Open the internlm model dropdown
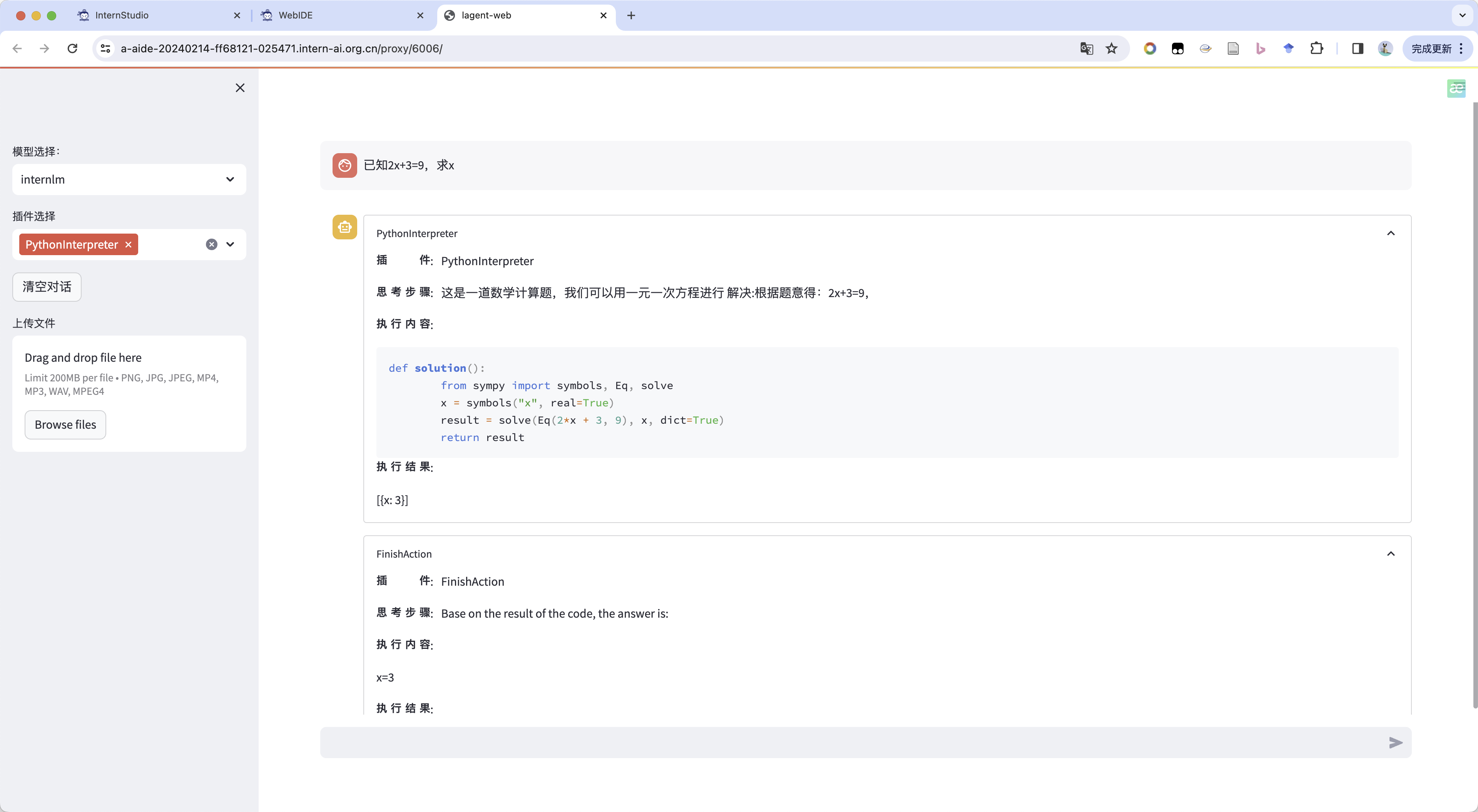1478x812 pixels. point(129,180)
